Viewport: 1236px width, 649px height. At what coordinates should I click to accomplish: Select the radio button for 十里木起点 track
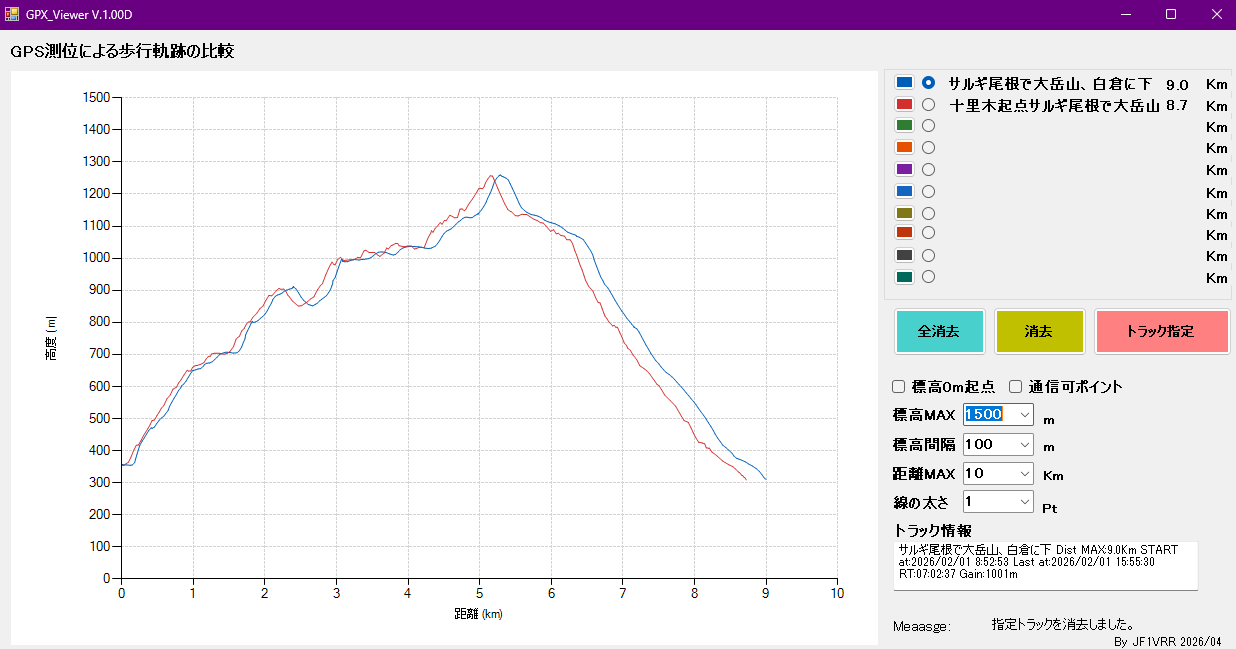click(928, 105)
